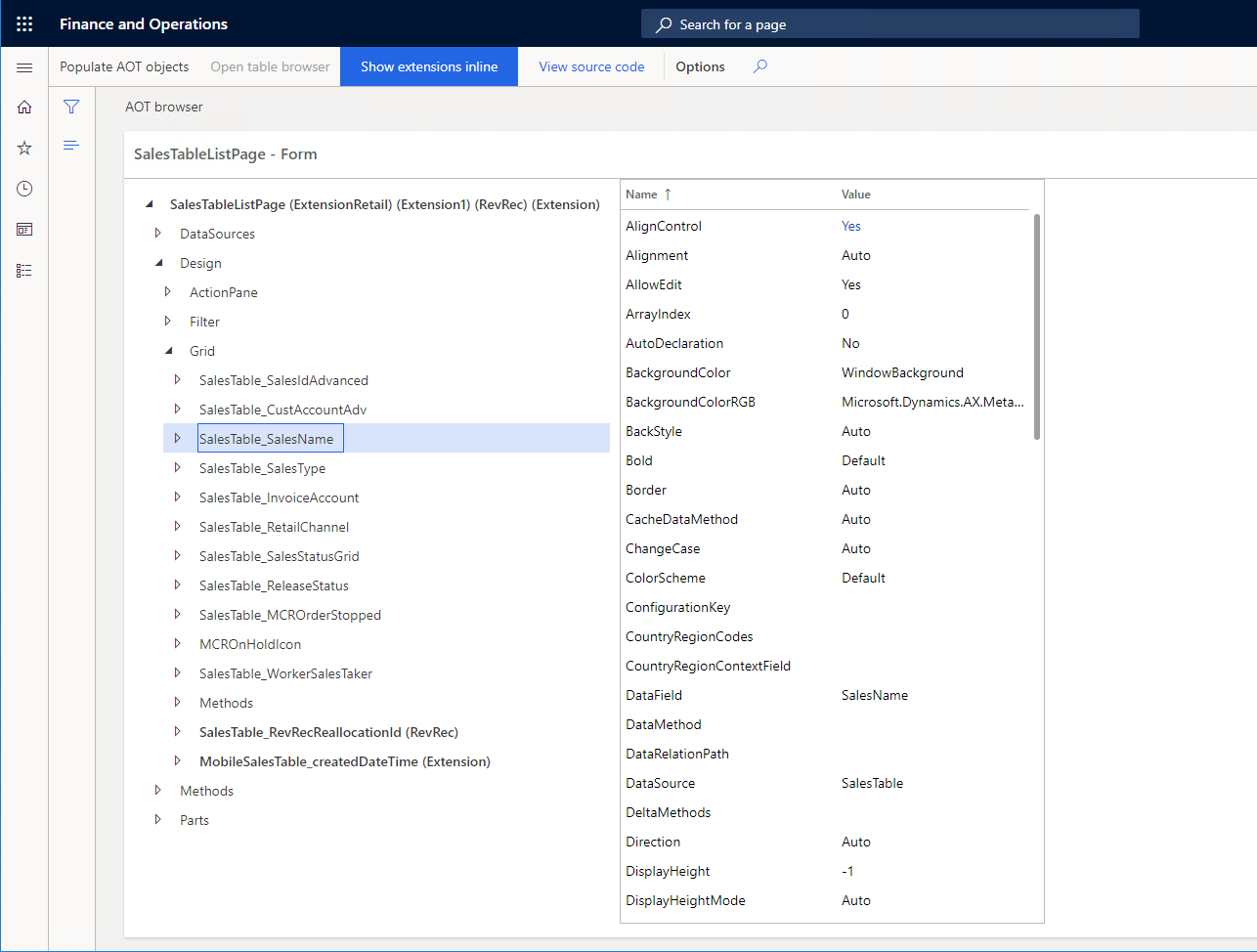
Task: Select the ConfigurationKey property row
Action: tap(827, 607)
